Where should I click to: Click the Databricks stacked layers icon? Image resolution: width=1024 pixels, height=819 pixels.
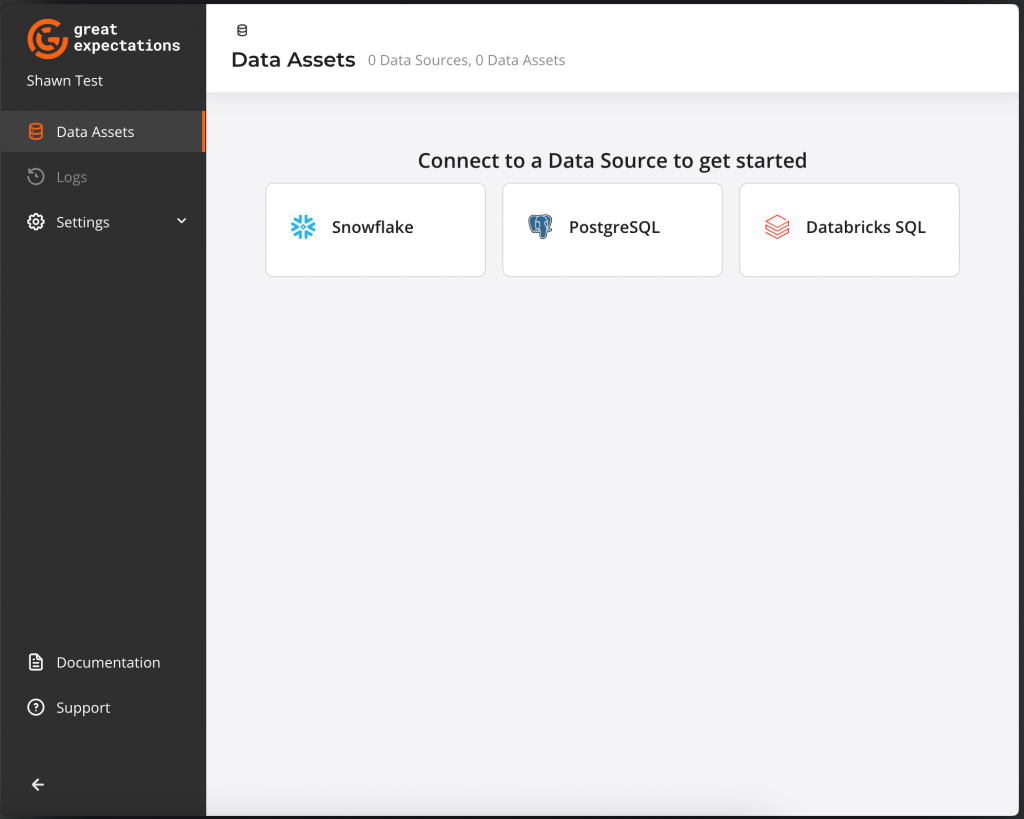click(x=777, y=227)
